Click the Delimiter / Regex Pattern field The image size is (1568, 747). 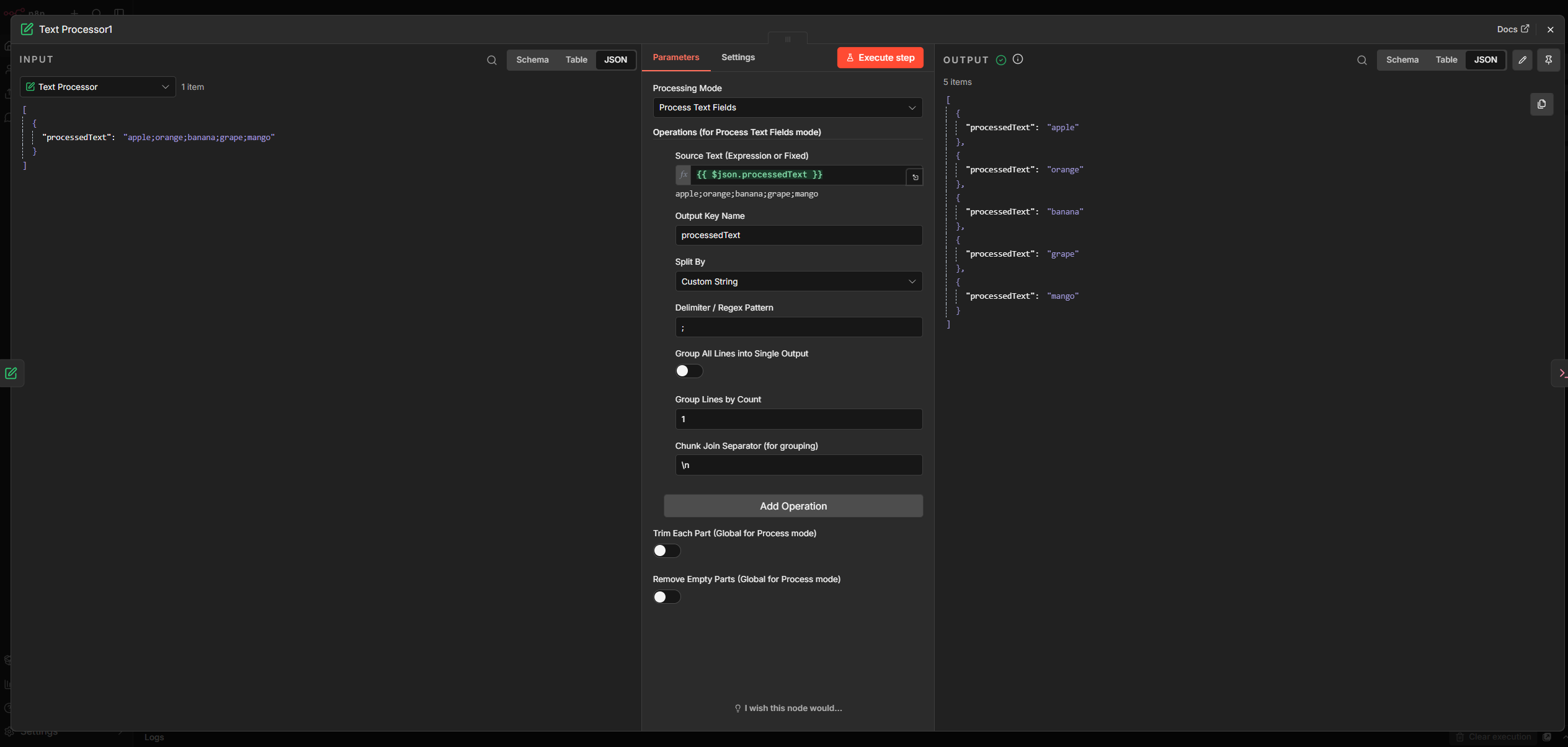tap(798, 327)
